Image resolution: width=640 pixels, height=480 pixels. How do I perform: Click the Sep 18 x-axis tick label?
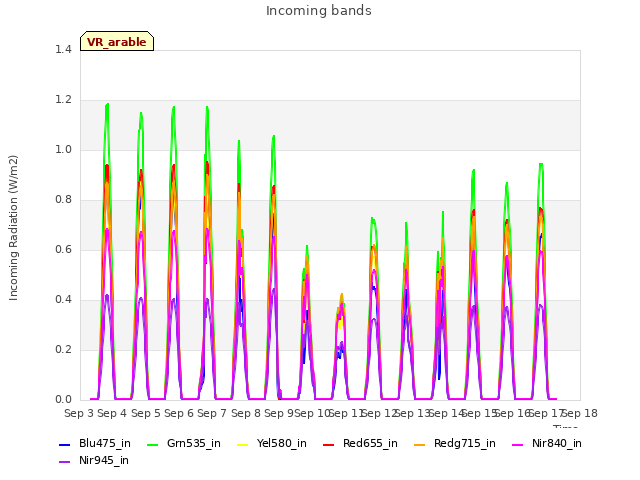click(x=580, y=413)
